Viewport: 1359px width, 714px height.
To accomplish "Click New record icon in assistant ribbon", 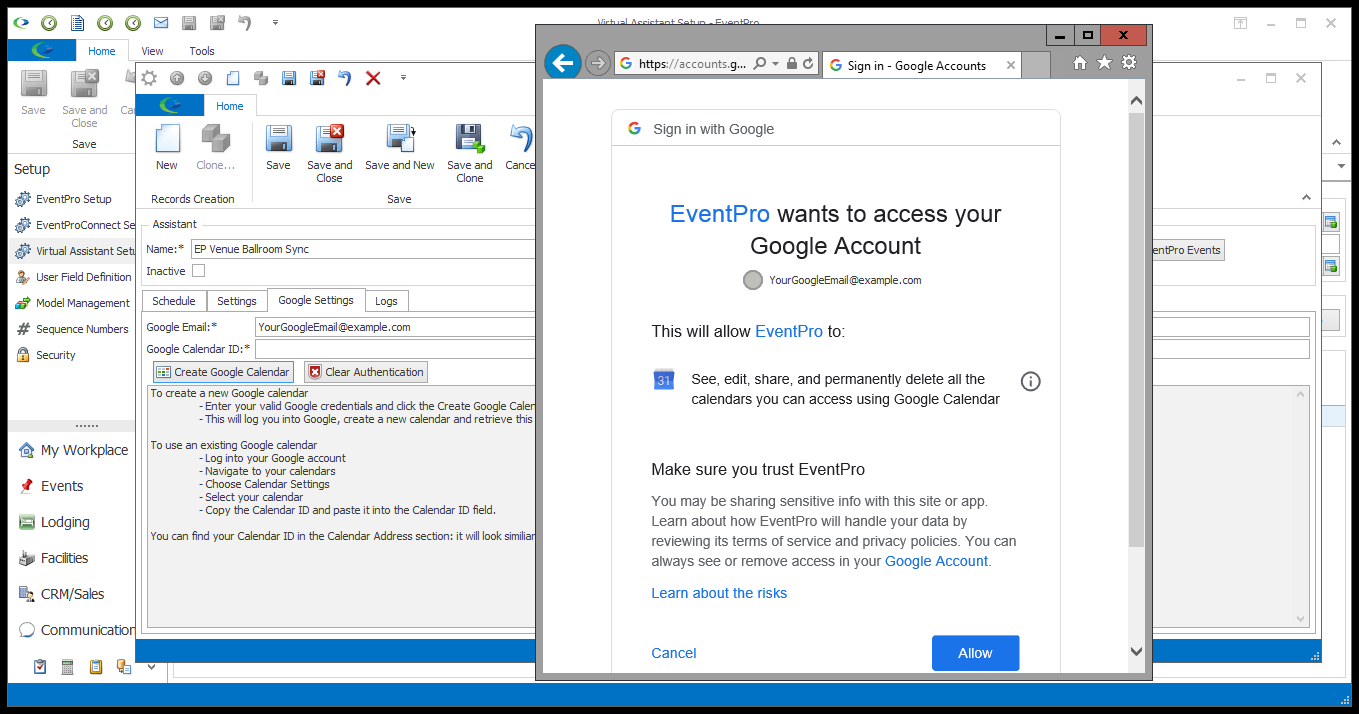I will point(166,147).
